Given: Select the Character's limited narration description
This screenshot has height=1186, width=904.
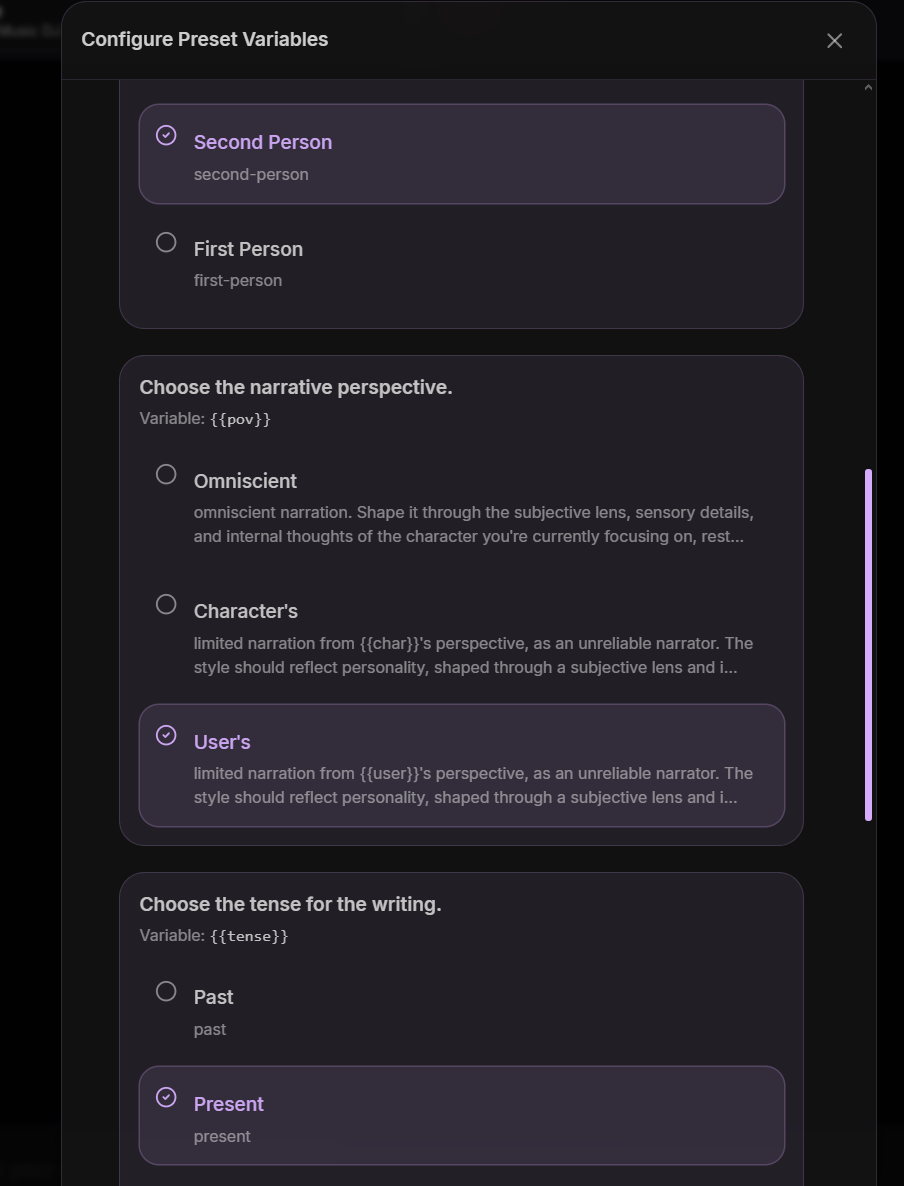Looking at the screenshot, I should coord(473,655).
